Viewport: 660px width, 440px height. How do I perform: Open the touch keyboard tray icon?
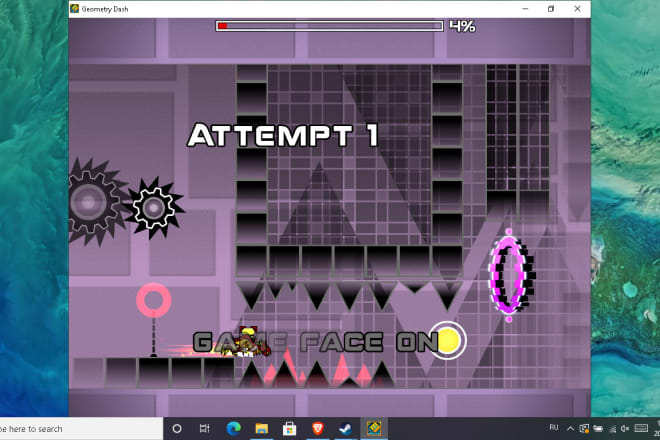[x=641, y=428]
